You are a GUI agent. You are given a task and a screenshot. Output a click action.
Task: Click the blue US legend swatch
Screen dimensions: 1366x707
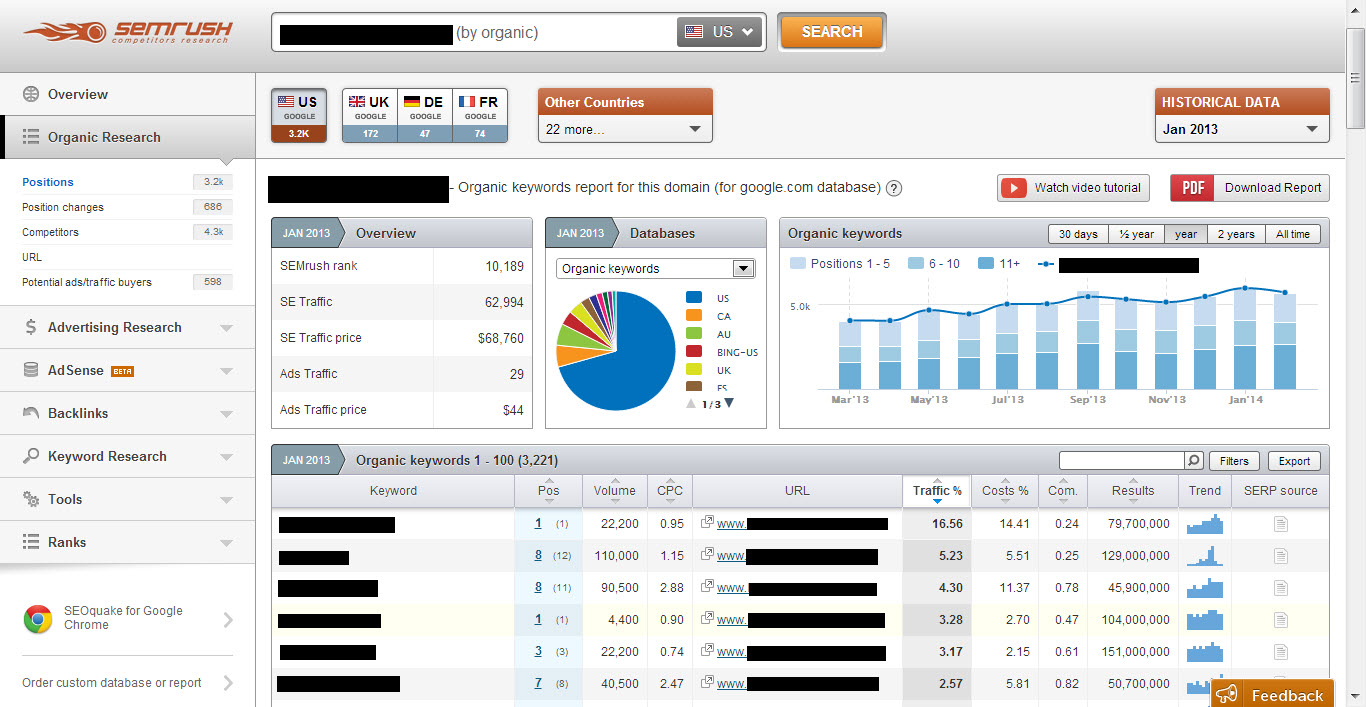pos(694,297)
